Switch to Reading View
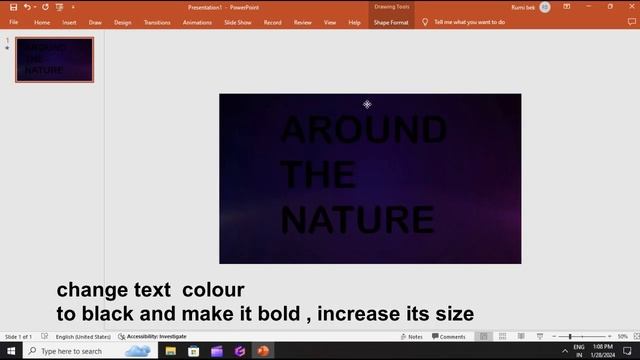Image resolution: width=640 pixels, height=360 pixels. (x=521, y=336)
